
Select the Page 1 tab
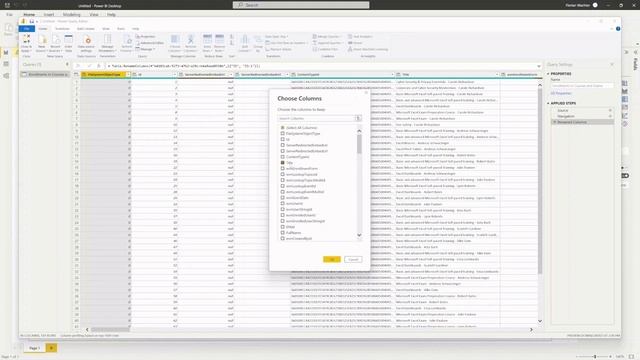(34, 348)
